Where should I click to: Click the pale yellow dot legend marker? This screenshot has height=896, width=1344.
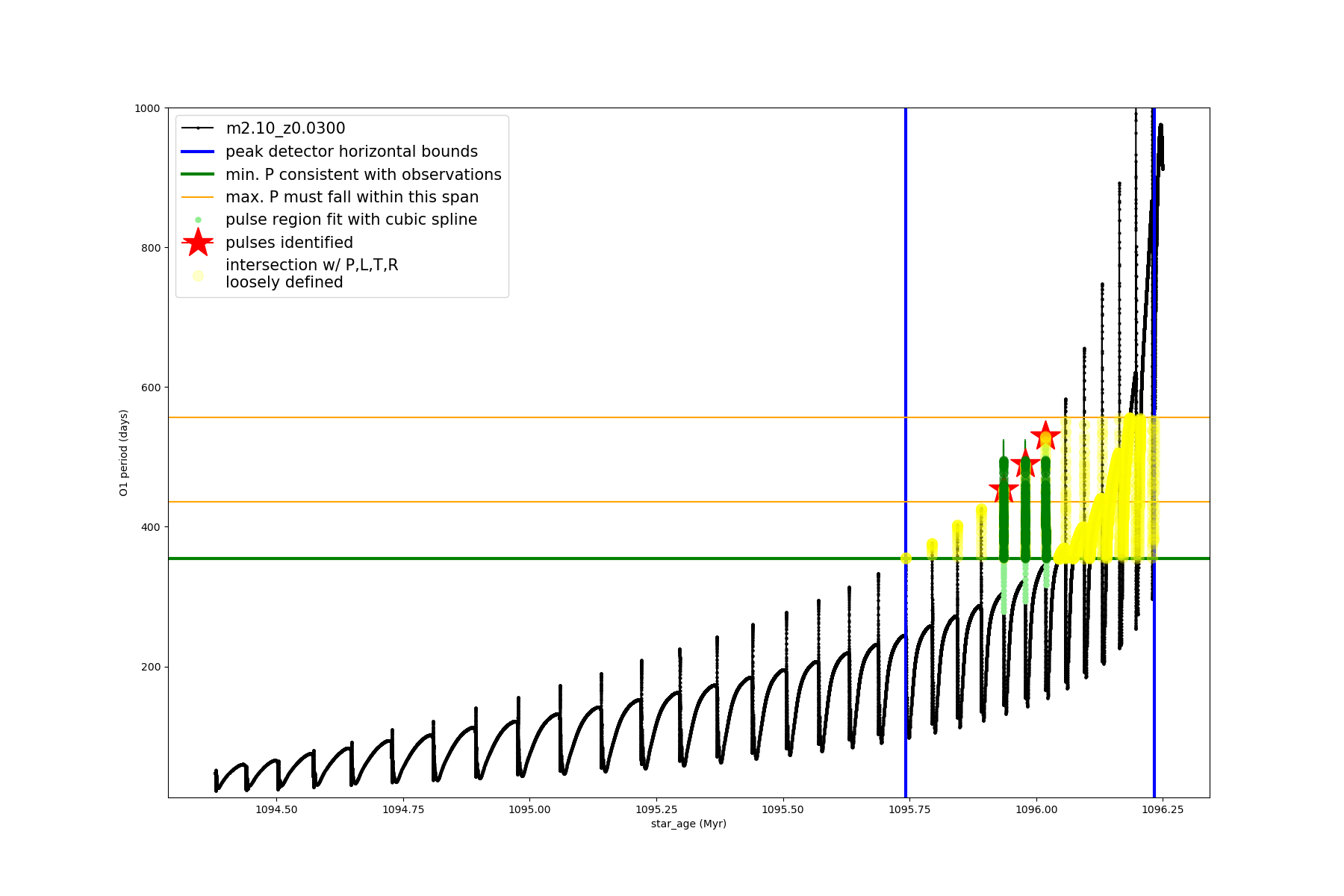click(198, 276)
